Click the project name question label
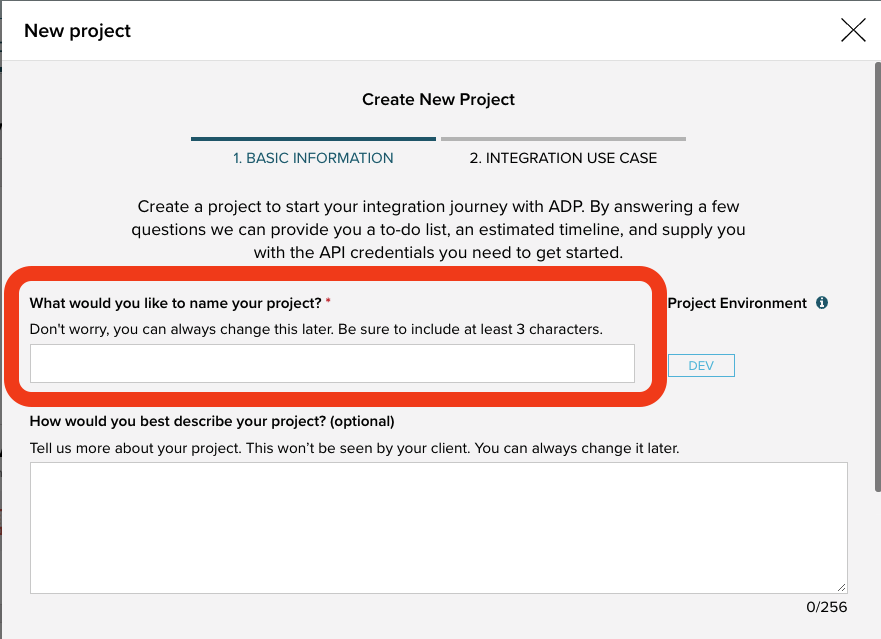Viewport: 881px width, 639px height. [x=175, y=302]
